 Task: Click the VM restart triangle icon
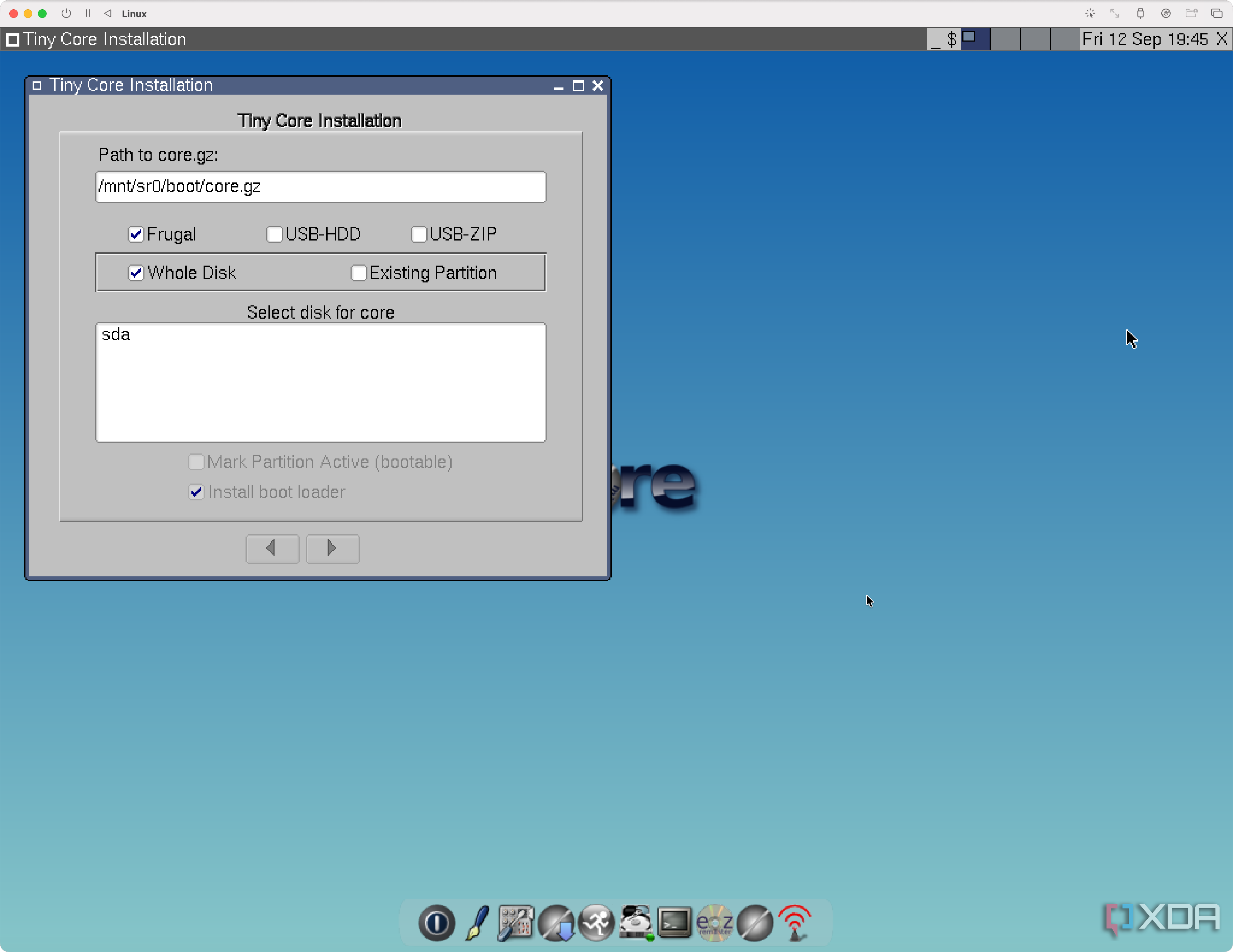pos(108,13)
